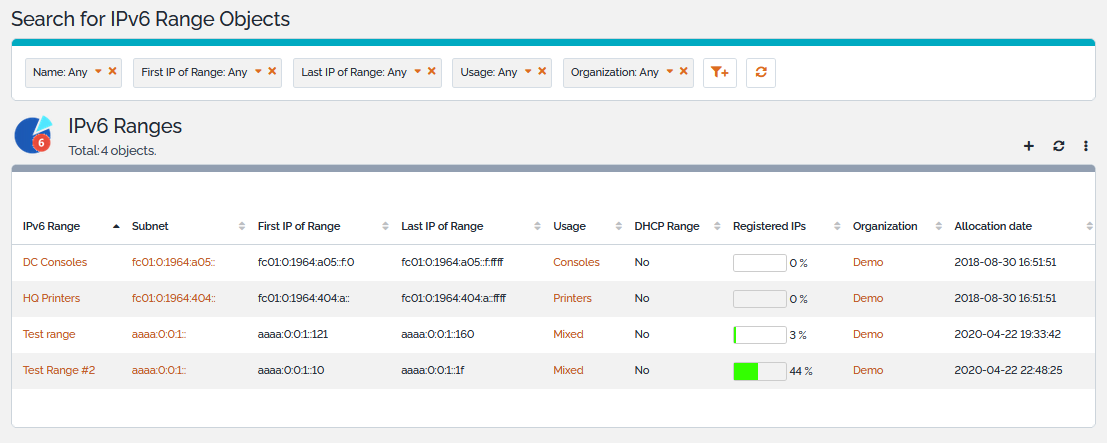
Task: Click the plus icon to add range
Action: point(1029,146)
